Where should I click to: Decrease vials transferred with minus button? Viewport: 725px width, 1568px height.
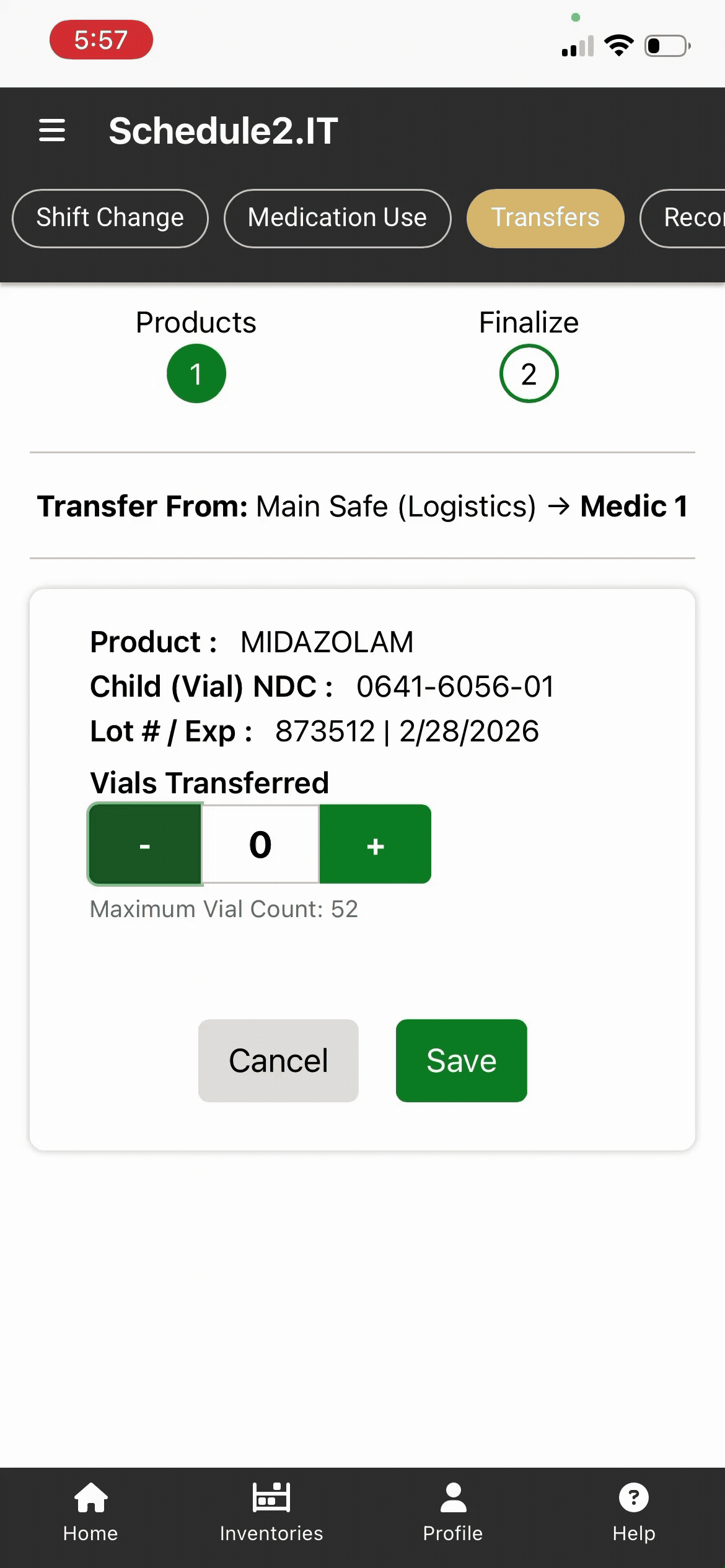(145, 845)
